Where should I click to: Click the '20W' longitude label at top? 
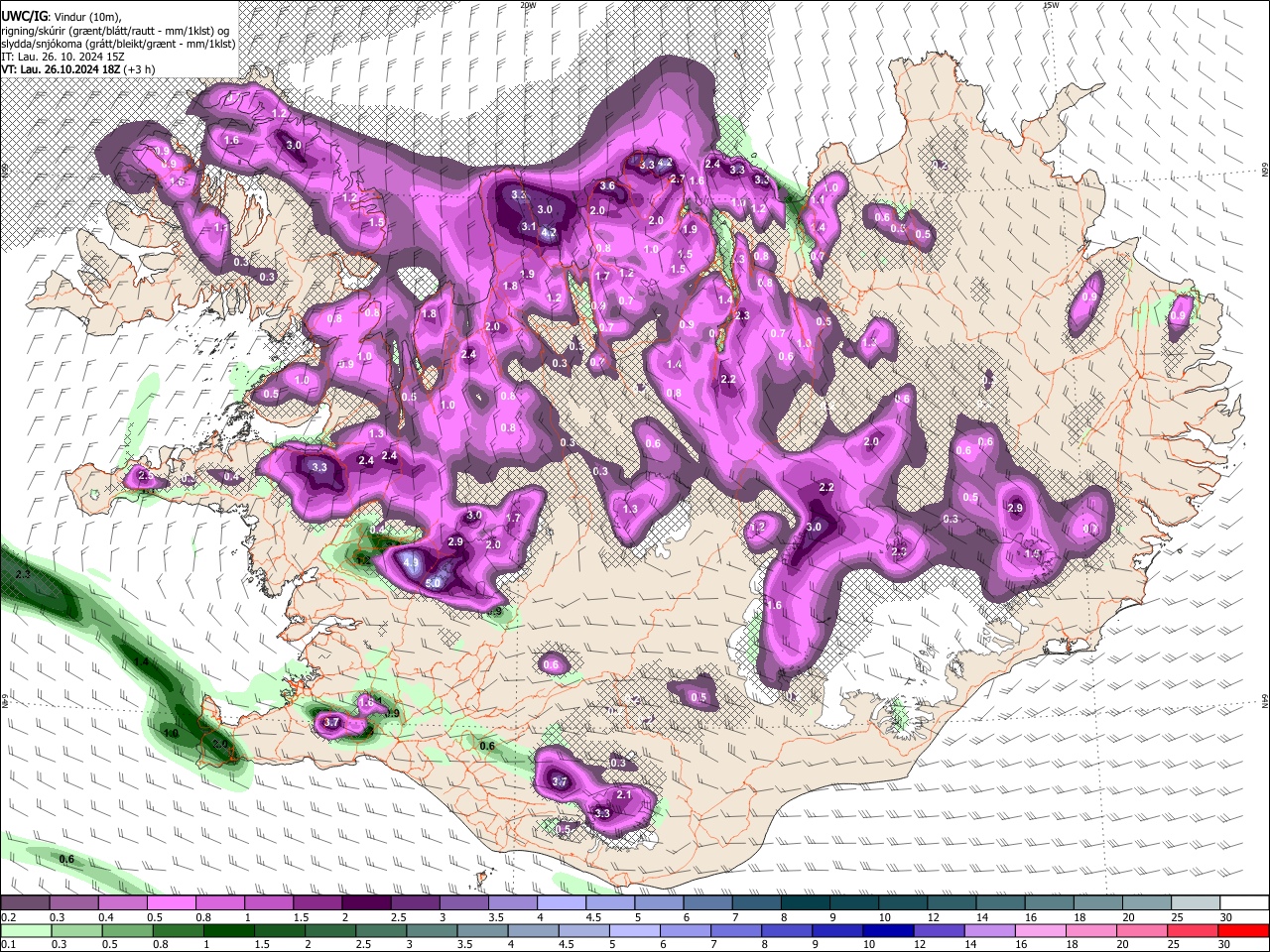(528, 5)
